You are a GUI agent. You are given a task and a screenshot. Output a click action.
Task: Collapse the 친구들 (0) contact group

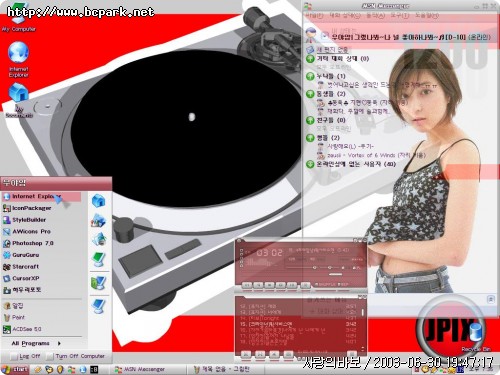310,120
